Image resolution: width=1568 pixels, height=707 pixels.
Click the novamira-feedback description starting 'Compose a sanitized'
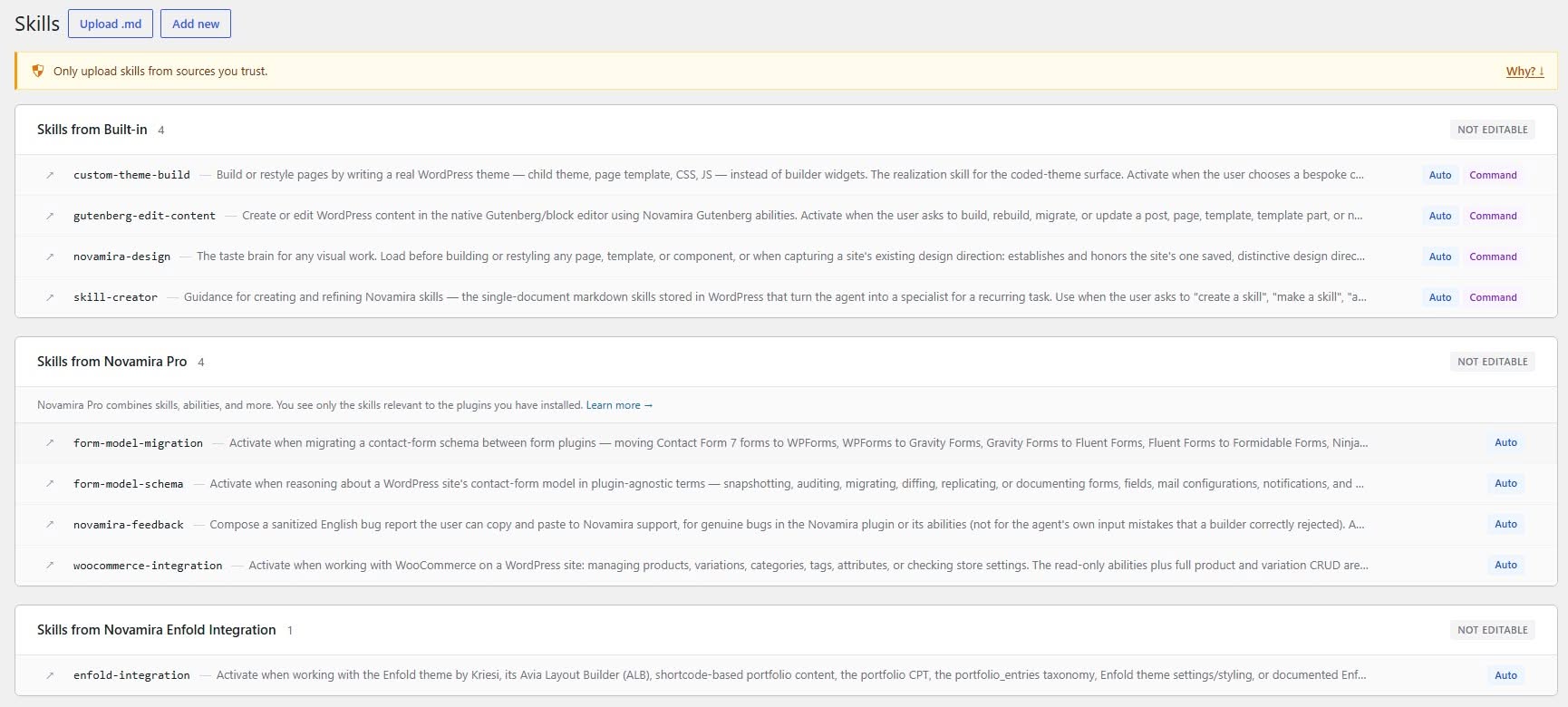(787, 525)
